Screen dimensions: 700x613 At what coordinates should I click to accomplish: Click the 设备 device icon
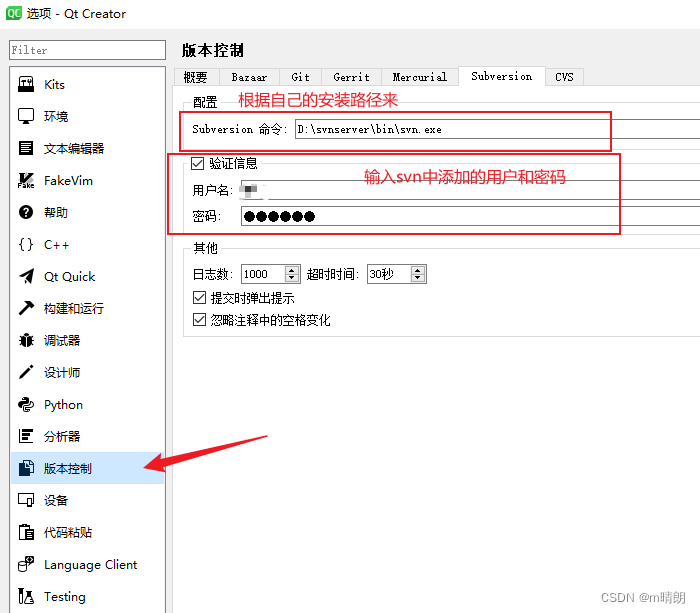26,500
